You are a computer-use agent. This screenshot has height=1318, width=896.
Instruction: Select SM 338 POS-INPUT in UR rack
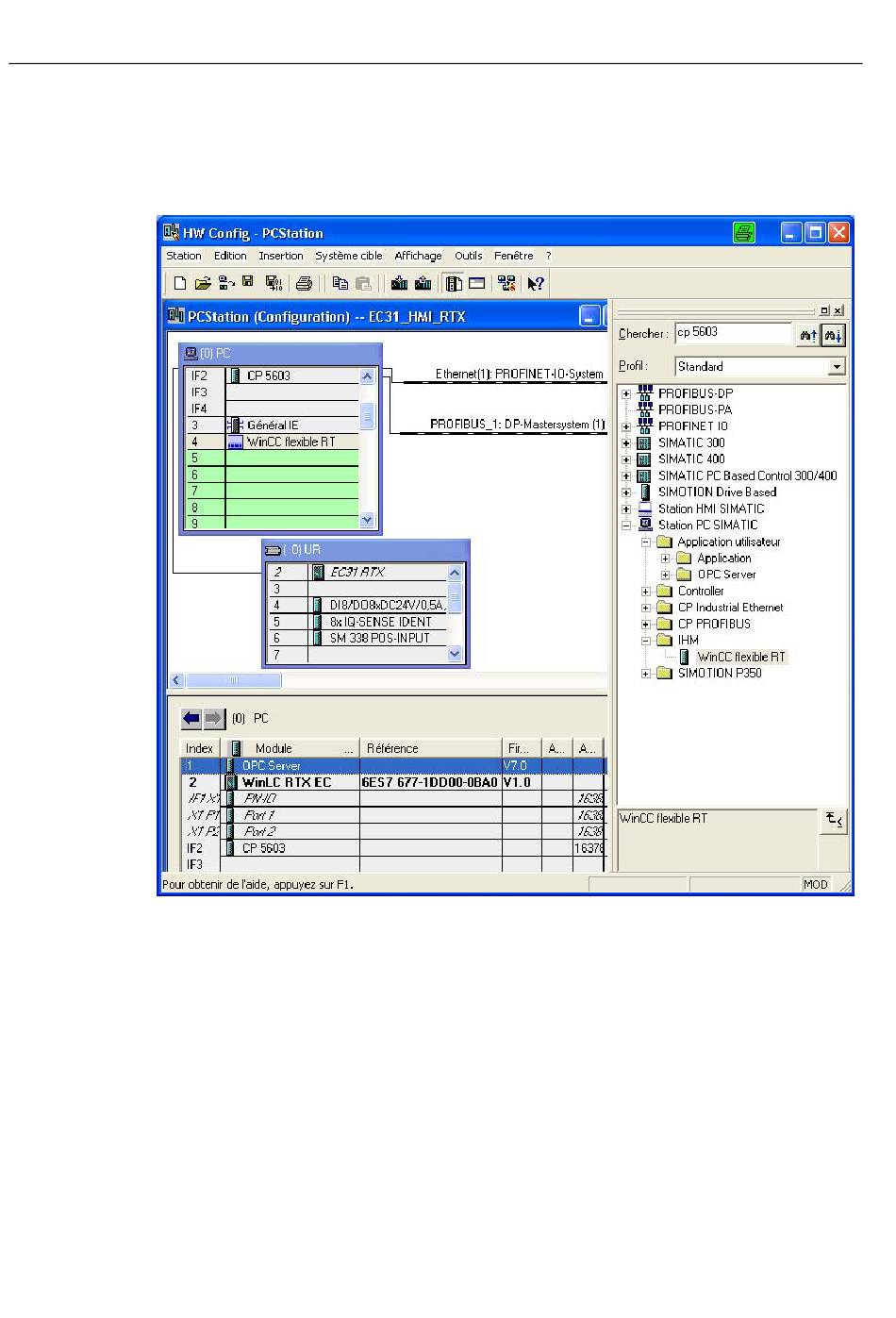379,638
